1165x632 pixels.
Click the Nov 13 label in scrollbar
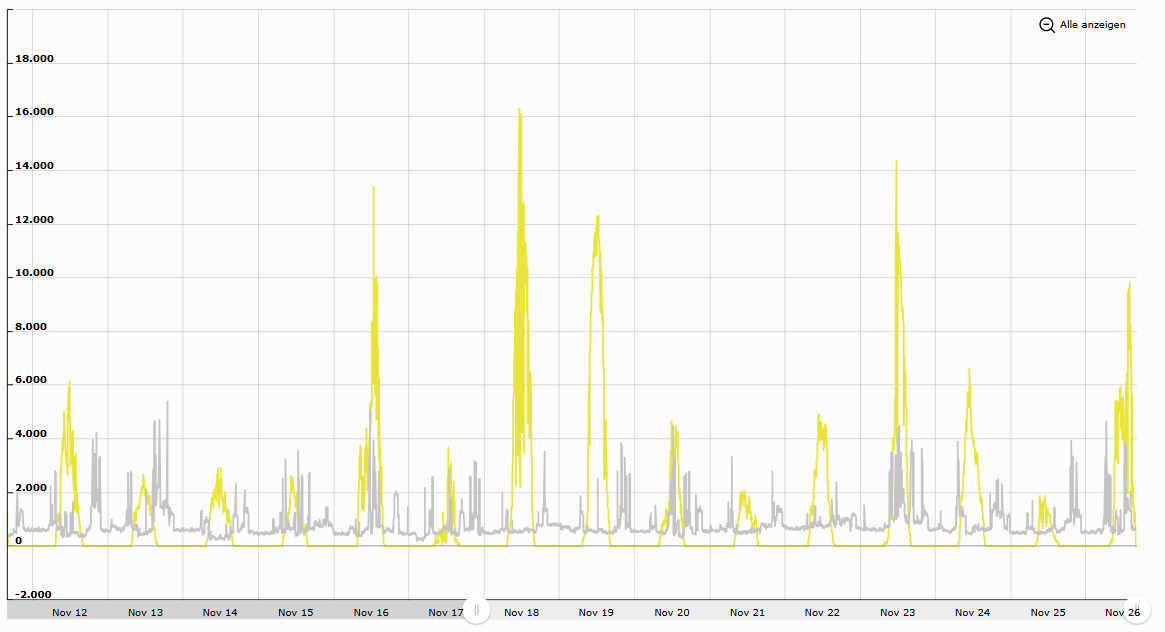(145, 613)
